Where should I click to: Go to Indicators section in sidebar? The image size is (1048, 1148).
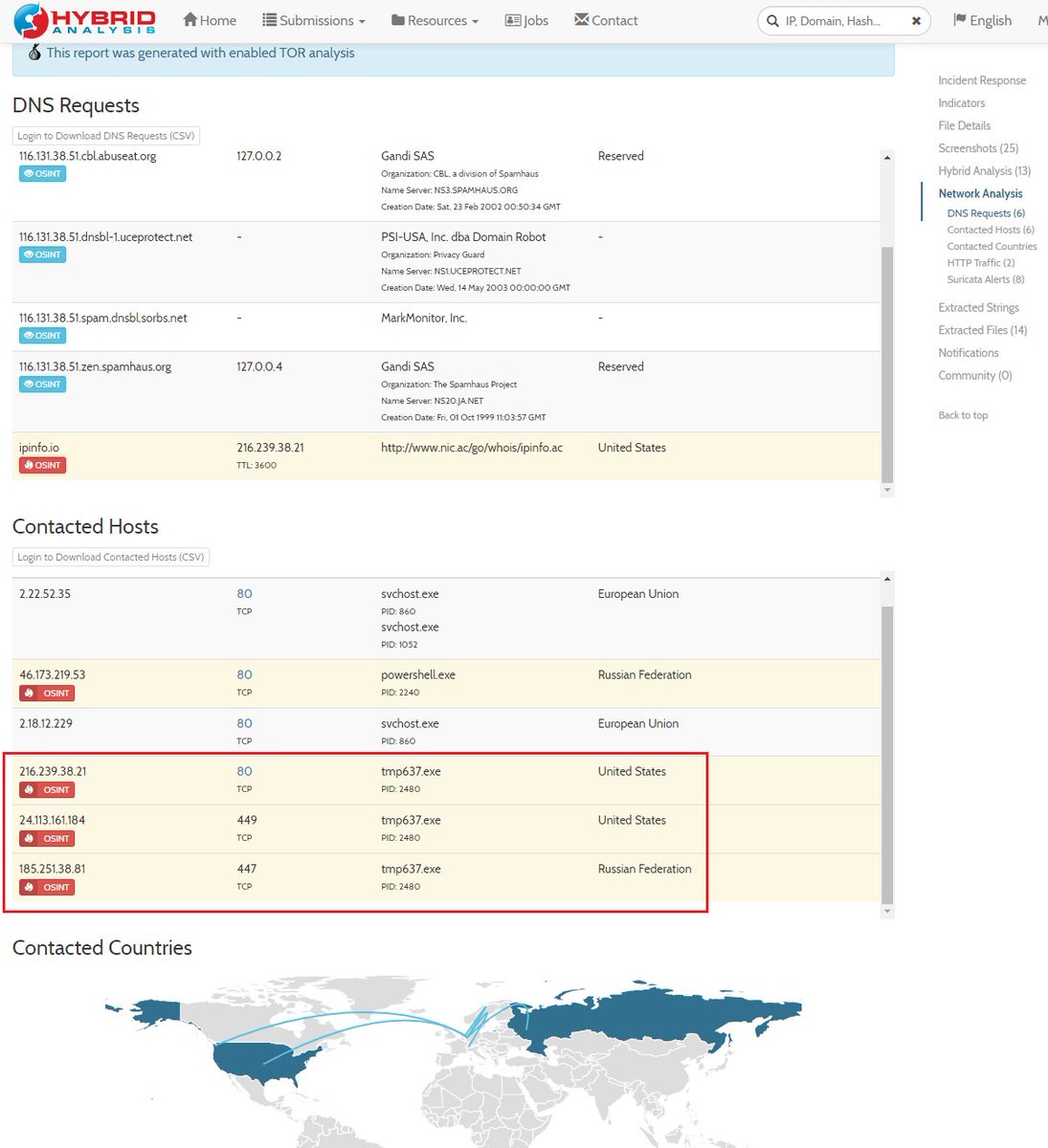click(x=961, y=103)
